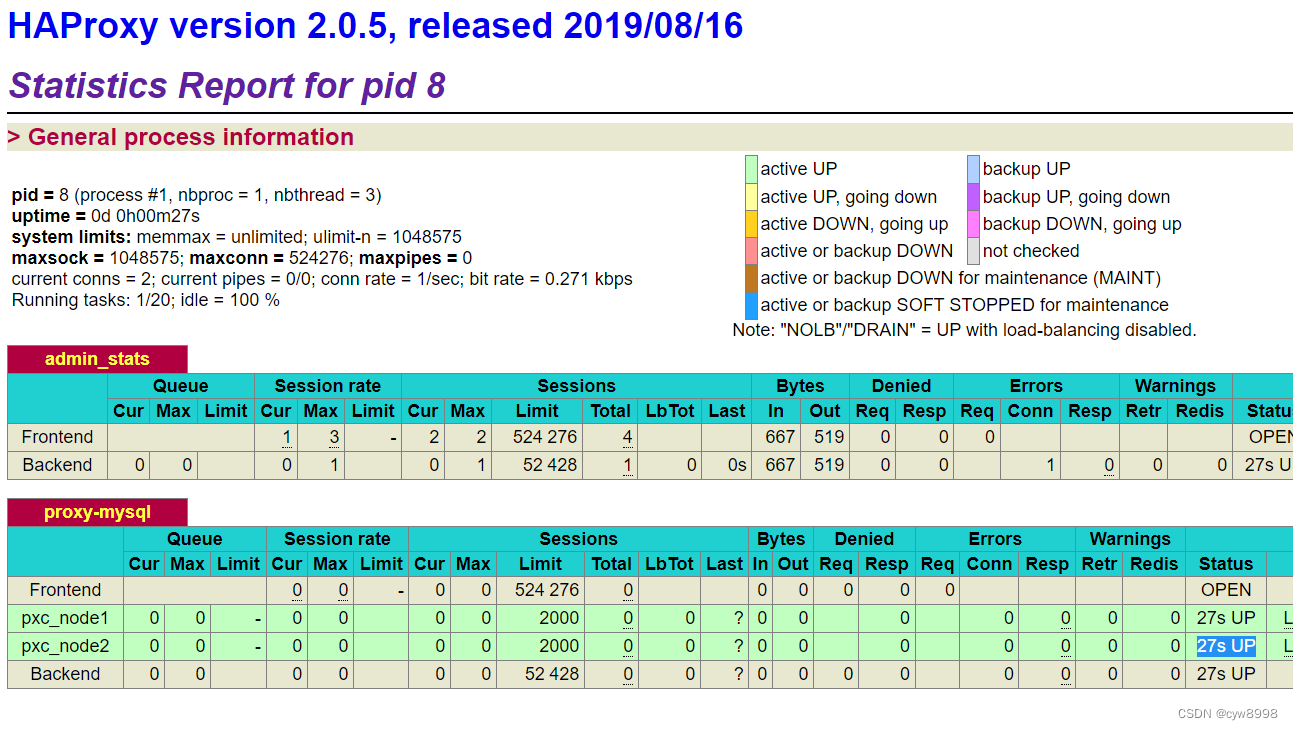Screen dimensions: 1293x730
Task: Click the HAProxy version 2.0.5 heading
Action: coord(375,25)
